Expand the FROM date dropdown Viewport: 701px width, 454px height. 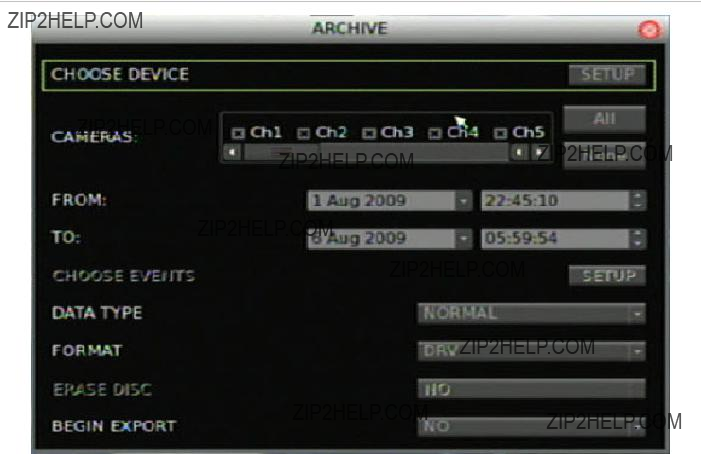(463, 201)
